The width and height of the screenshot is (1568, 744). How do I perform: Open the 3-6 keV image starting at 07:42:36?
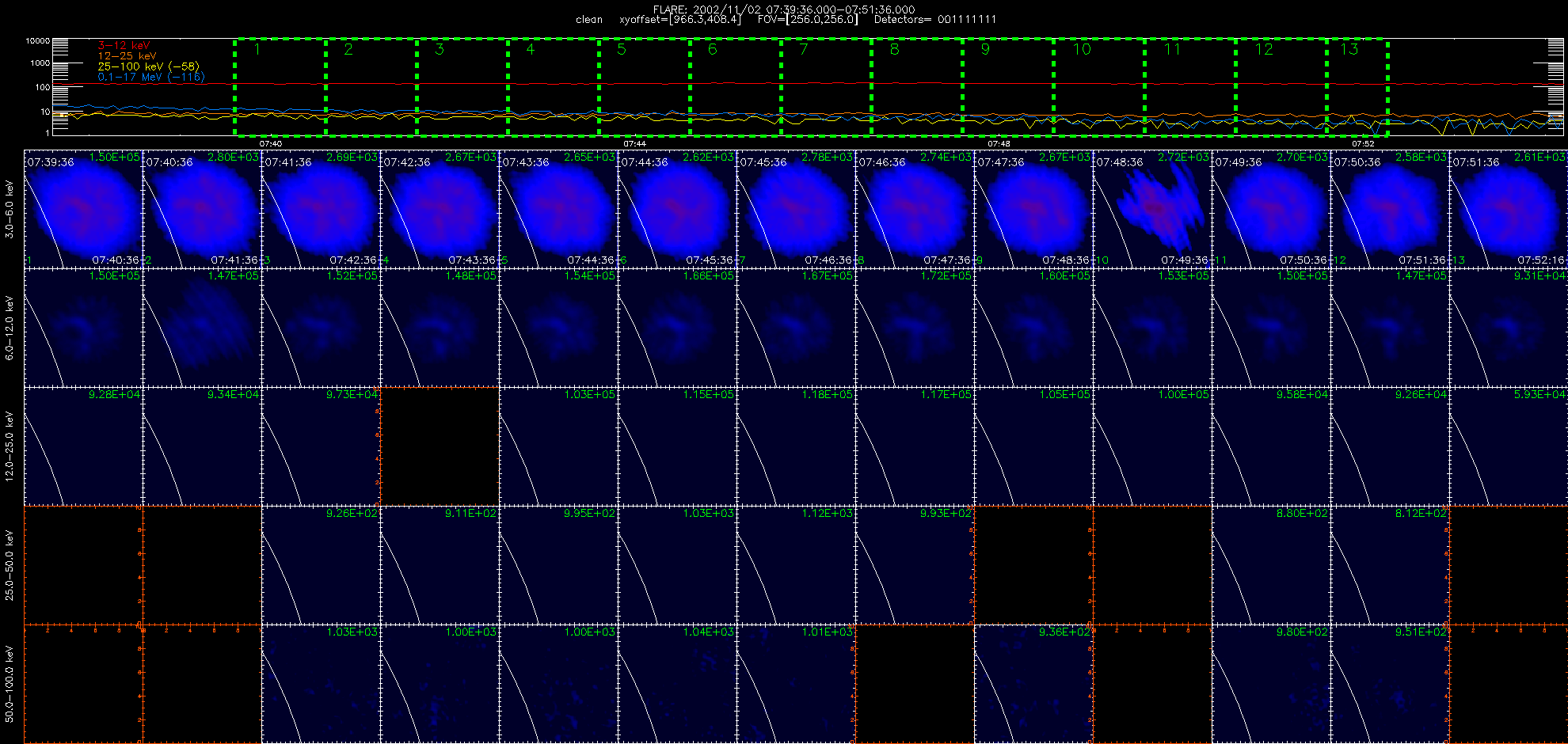440,208
